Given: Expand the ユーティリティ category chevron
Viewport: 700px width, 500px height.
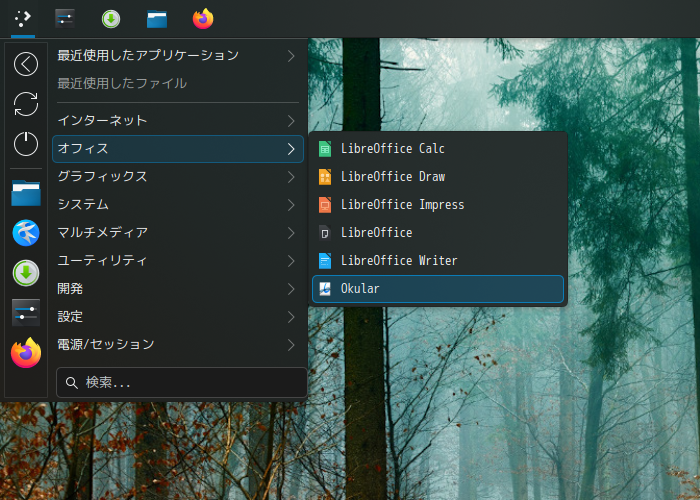Looking at the screenshot, I should pyautogui.click(x=291, y=261).
